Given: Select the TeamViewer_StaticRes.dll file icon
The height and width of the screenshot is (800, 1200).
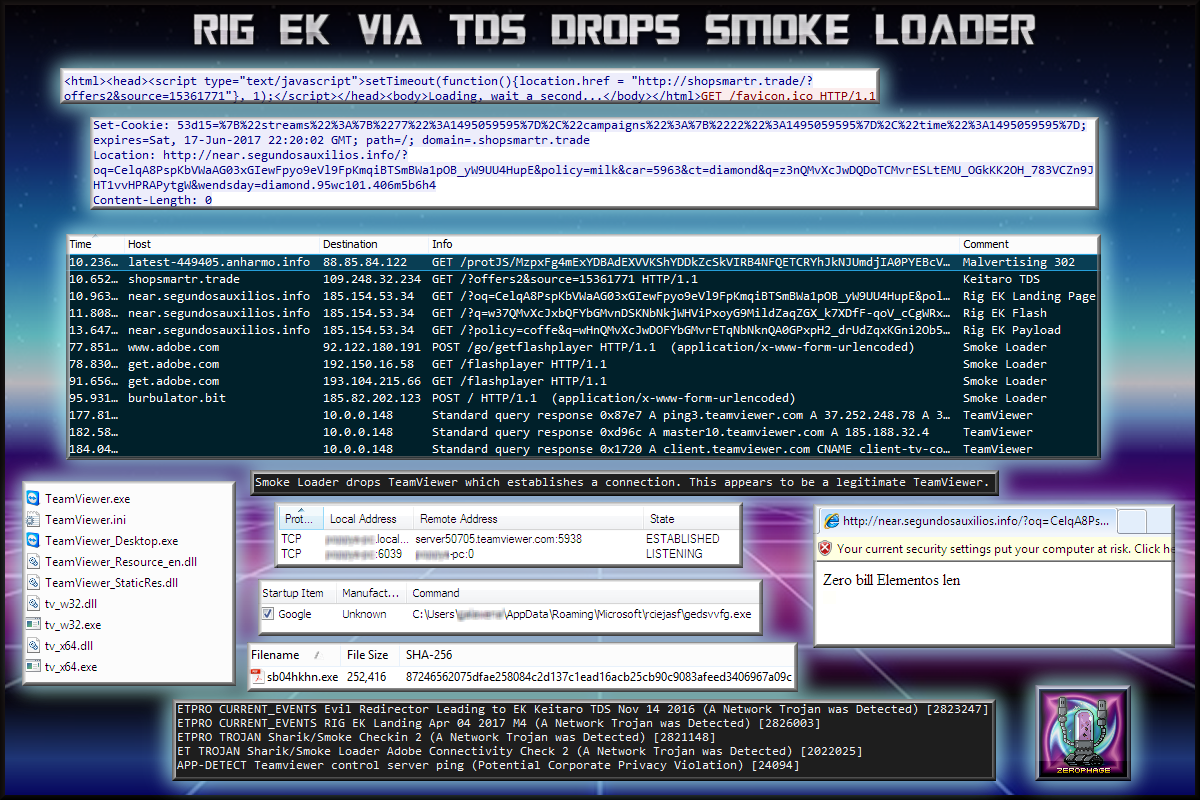Looking at the screenshot, I should pyautogui.click(x=33, y=583).
